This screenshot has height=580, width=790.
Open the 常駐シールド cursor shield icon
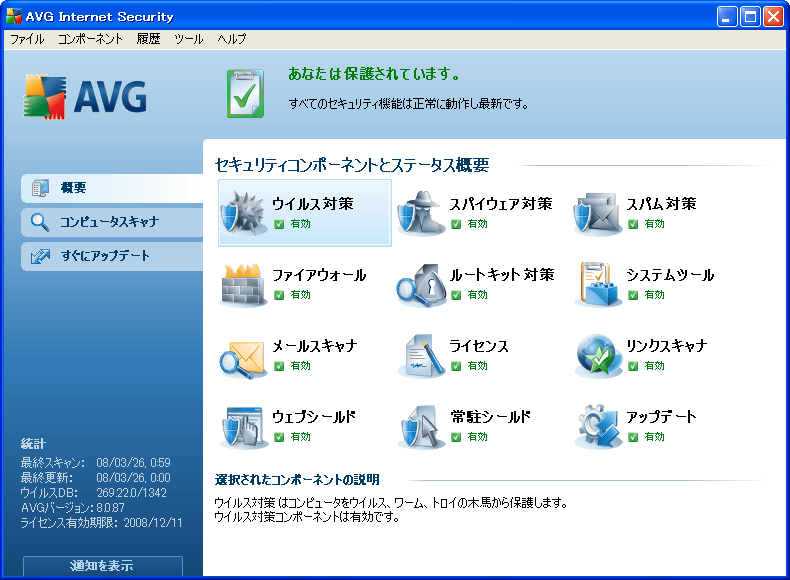[x=421, y=427]
